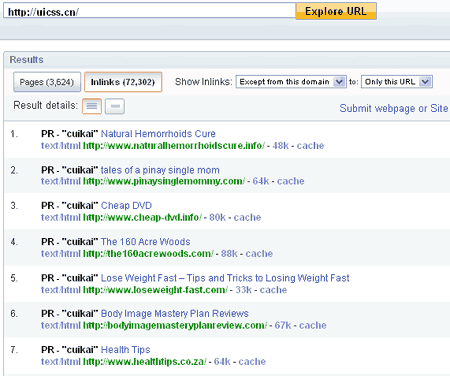Image resolution: width=450 pixels, height=376 pixels.
Task: View cache for naturalhemorrhoidscure.info result
Action: pyautogui.click(x=310, y=146)
